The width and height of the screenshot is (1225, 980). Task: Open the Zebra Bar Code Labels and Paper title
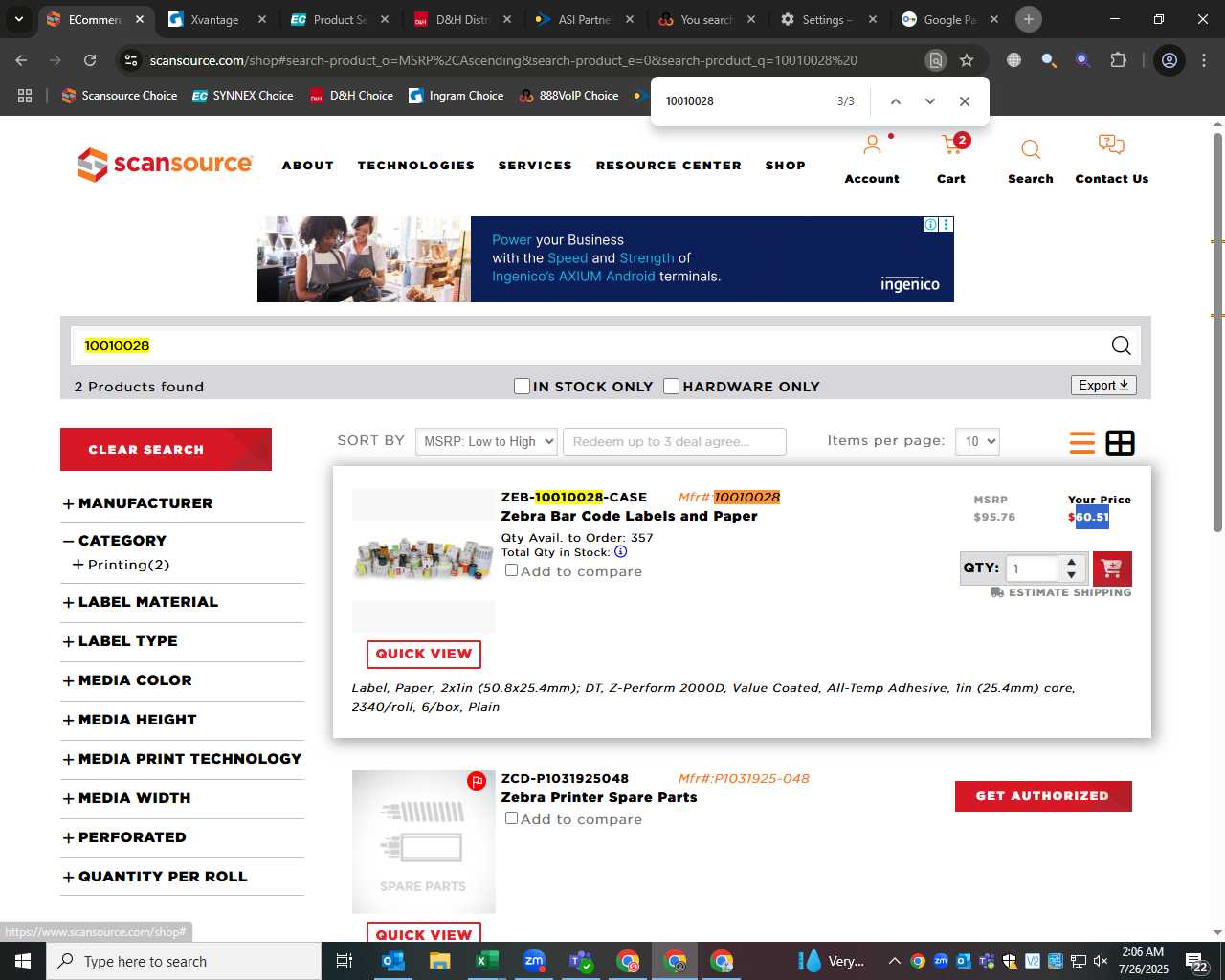coord(629,516)
